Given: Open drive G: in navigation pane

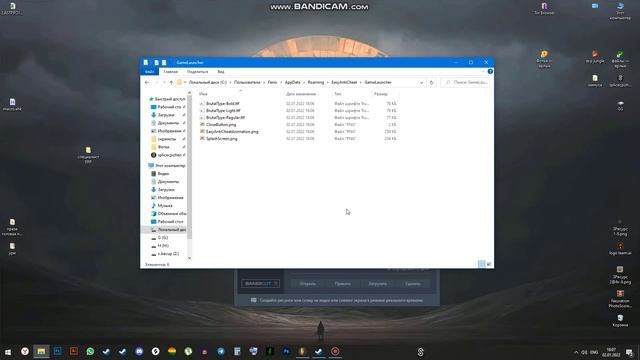Looking at the screenshot, I should (162, 238).
